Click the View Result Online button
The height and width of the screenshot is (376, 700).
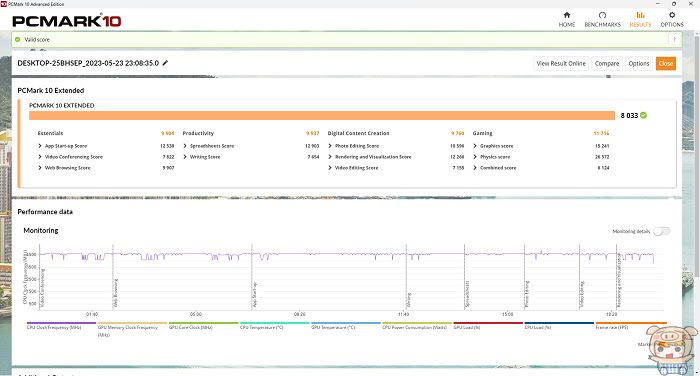pyautogui.click(x=561, y=63)
